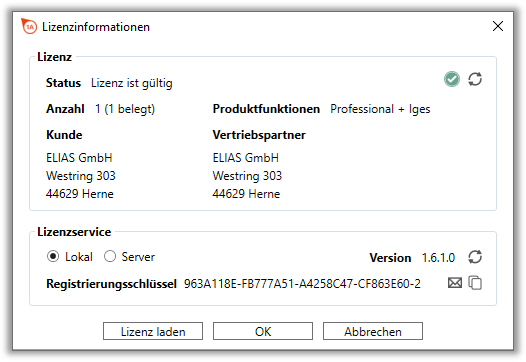Copy the registration key to clipboard
526x362 pixels.
point(475,283)
